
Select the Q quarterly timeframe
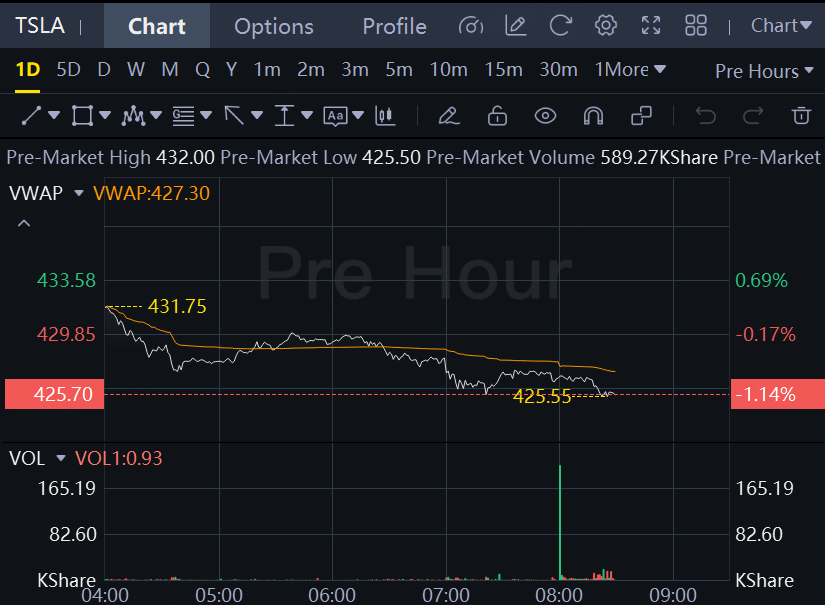click(x=202, y=69)
